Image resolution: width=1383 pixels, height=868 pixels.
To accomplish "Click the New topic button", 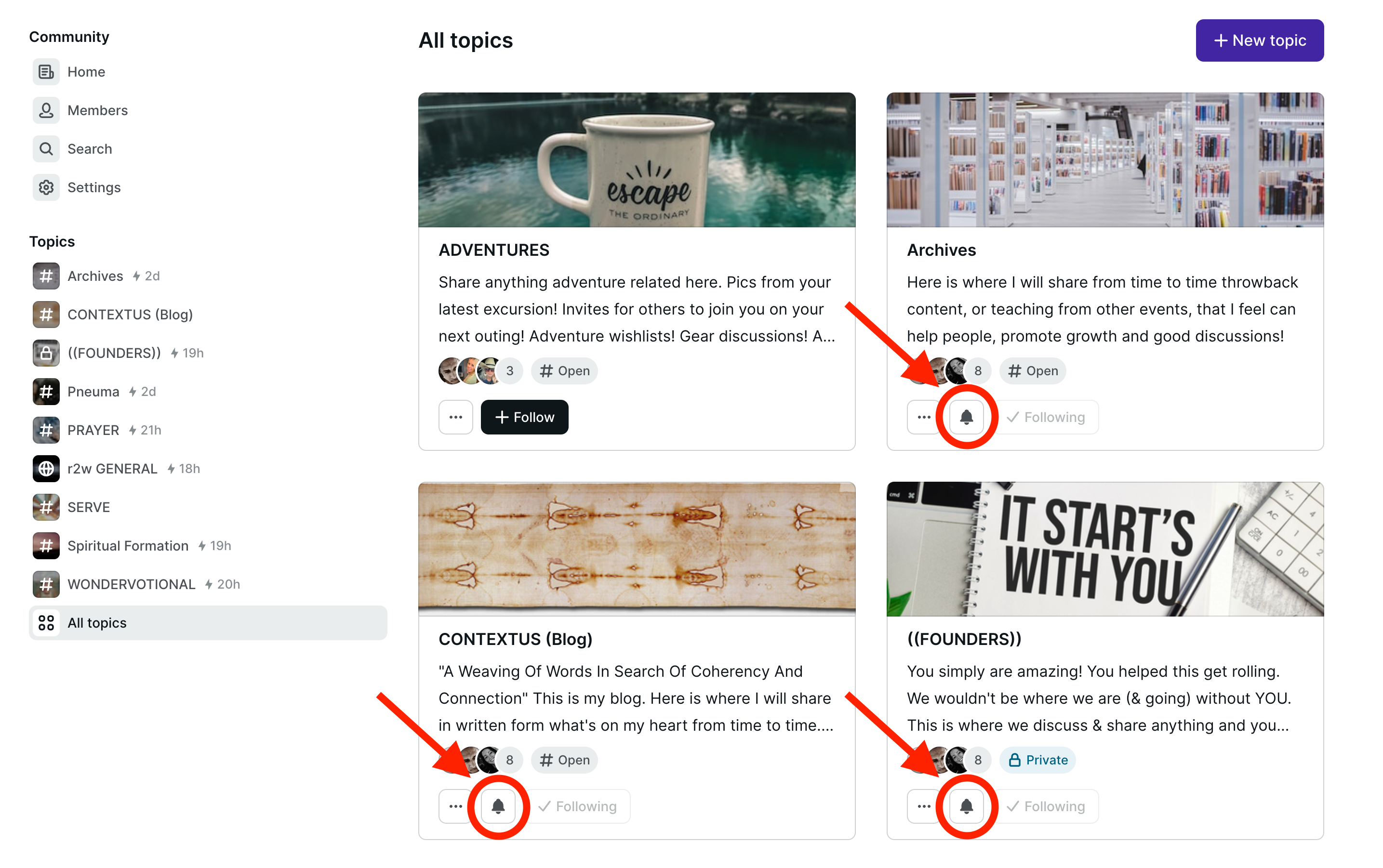I will click(1259, 40).
